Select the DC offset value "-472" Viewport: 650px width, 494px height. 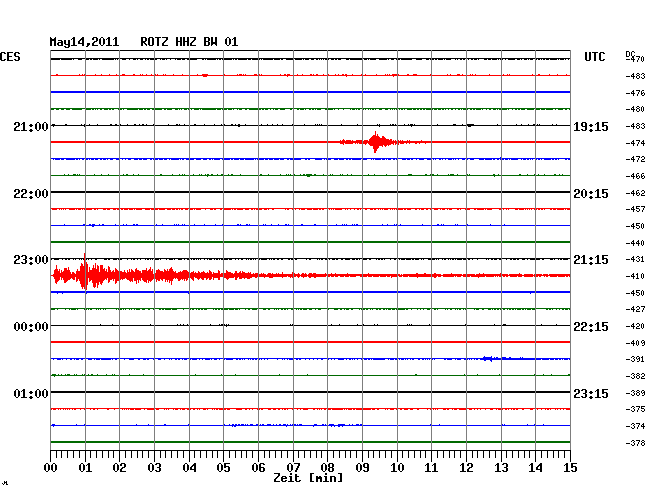(x=635, y=159)
